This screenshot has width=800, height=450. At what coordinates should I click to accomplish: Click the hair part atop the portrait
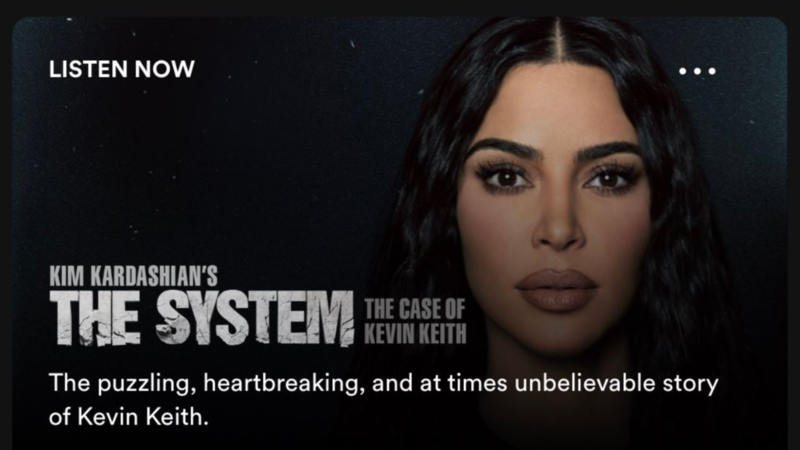(x=558, y=41)
